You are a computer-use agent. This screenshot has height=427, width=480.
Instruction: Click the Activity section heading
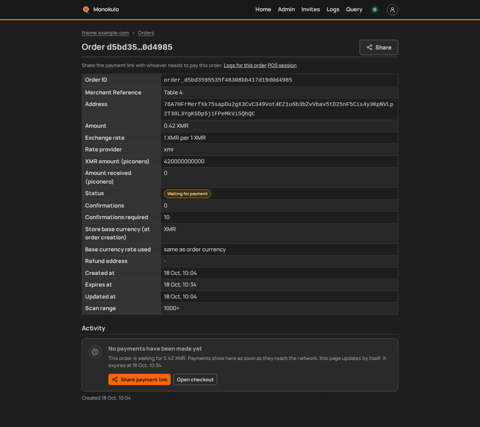pyautogui.click(x=93, y=328)
